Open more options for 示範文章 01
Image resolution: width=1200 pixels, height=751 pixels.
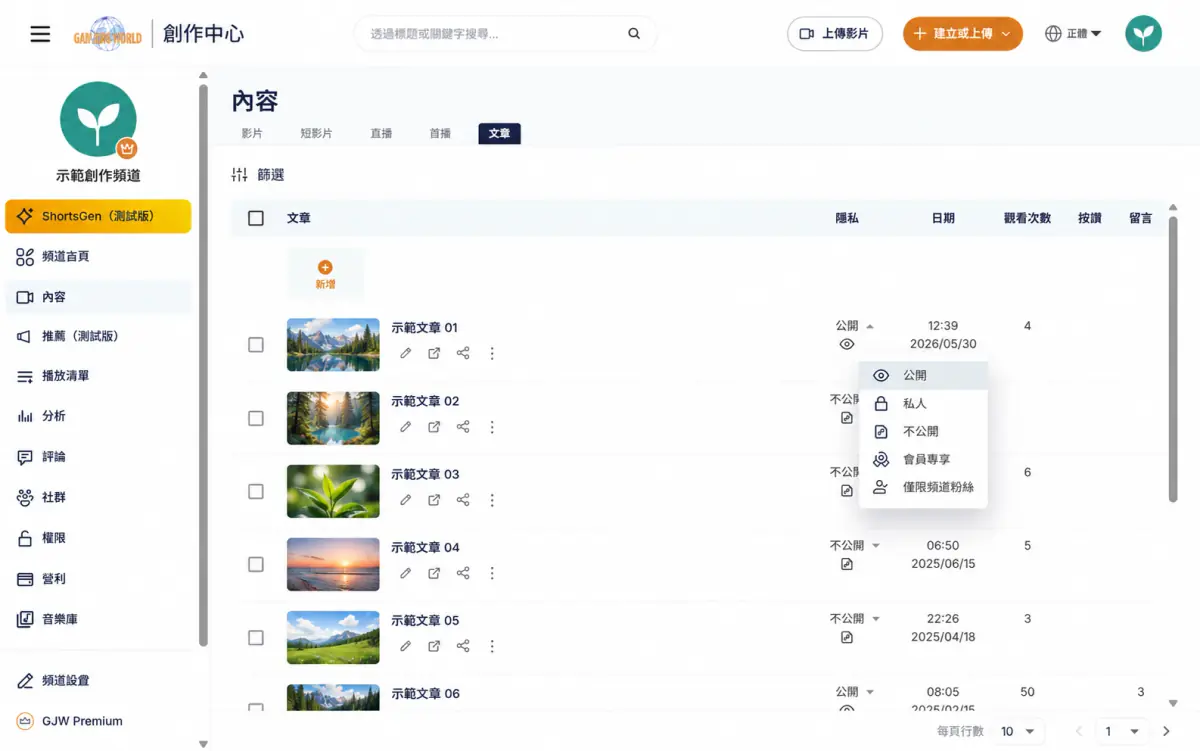492,353
